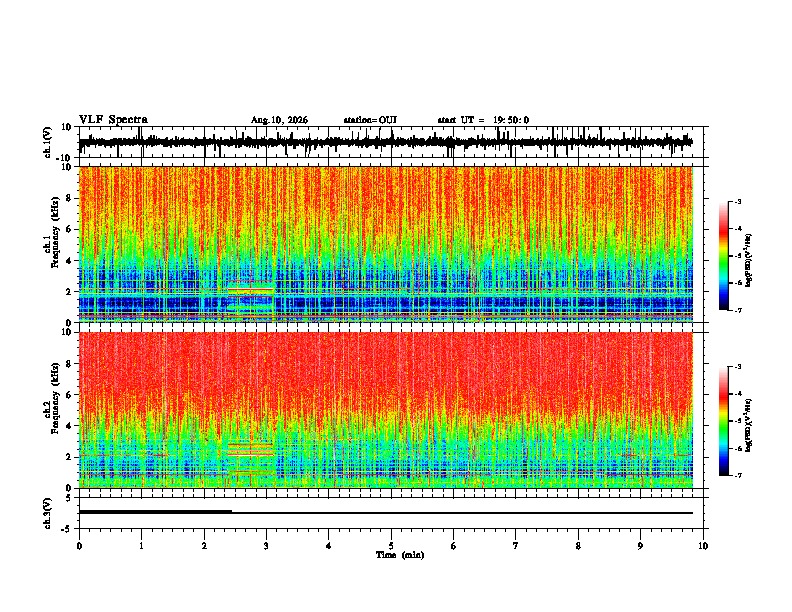Viewport: 792px width, 612px height.
Task: Select the date text "Aug.10, 2026"
Action: click(279, 120)
